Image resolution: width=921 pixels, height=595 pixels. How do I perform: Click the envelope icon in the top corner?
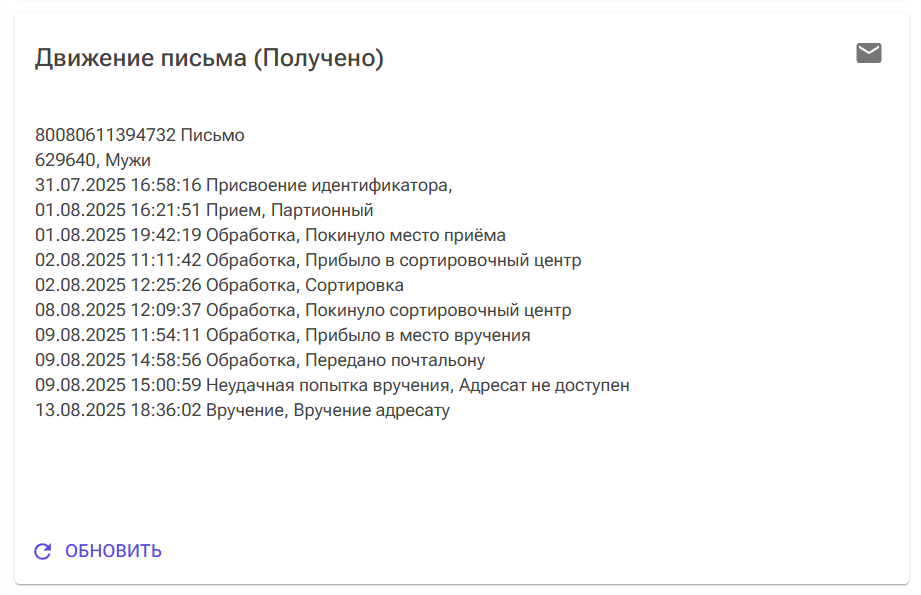[868, 51]
